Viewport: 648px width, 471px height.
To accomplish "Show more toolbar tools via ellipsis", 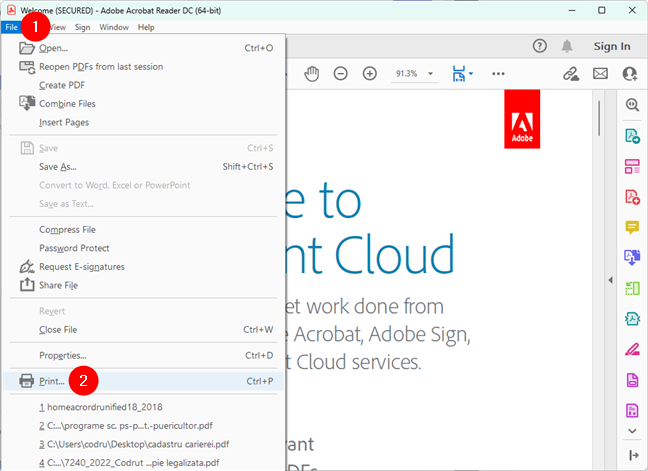I will 498,74.
